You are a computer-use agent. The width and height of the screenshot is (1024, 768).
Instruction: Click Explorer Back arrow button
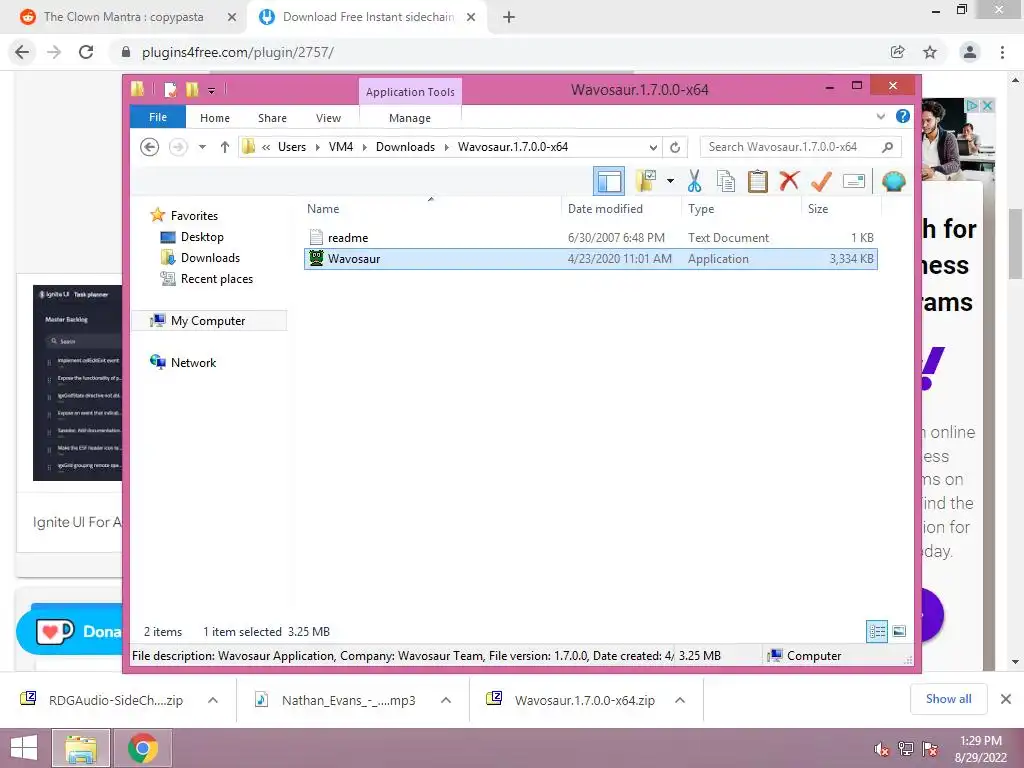pyautogui.click(x=150, y=147)
